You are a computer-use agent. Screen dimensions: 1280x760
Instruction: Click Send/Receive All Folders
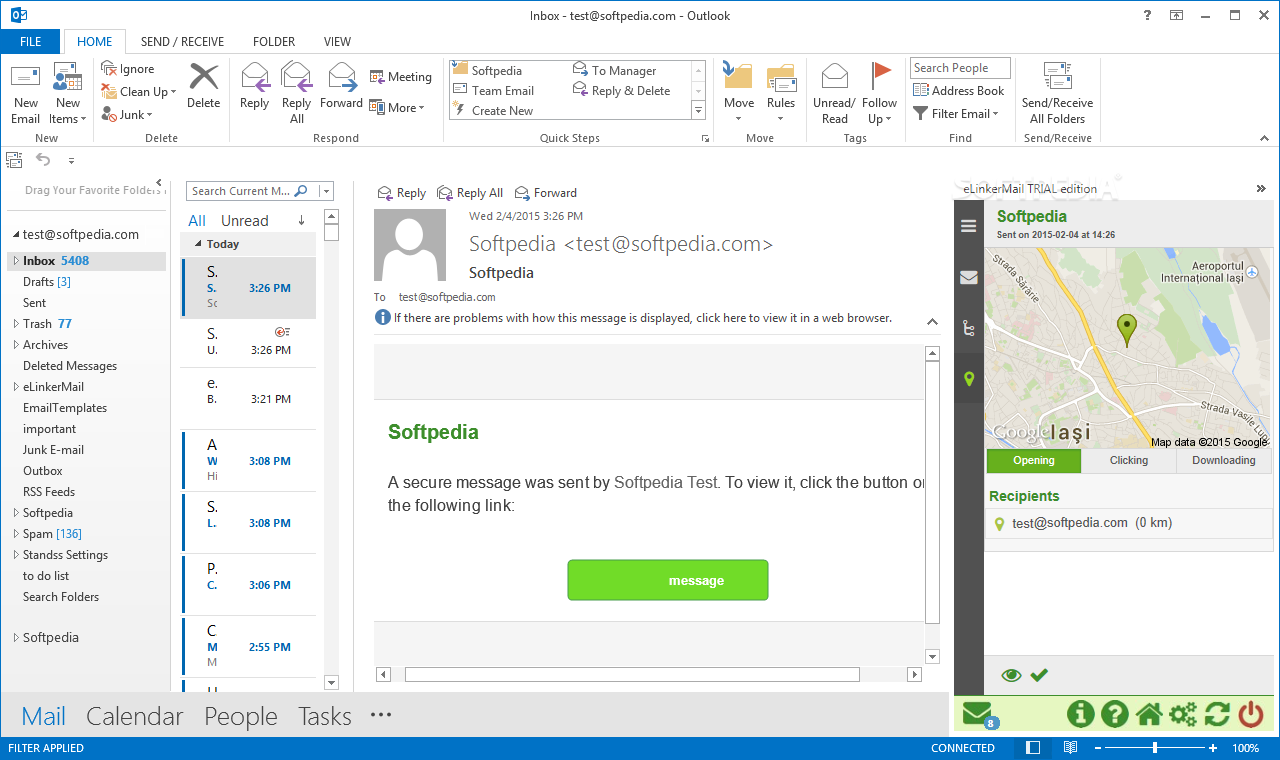point(1057,94)
